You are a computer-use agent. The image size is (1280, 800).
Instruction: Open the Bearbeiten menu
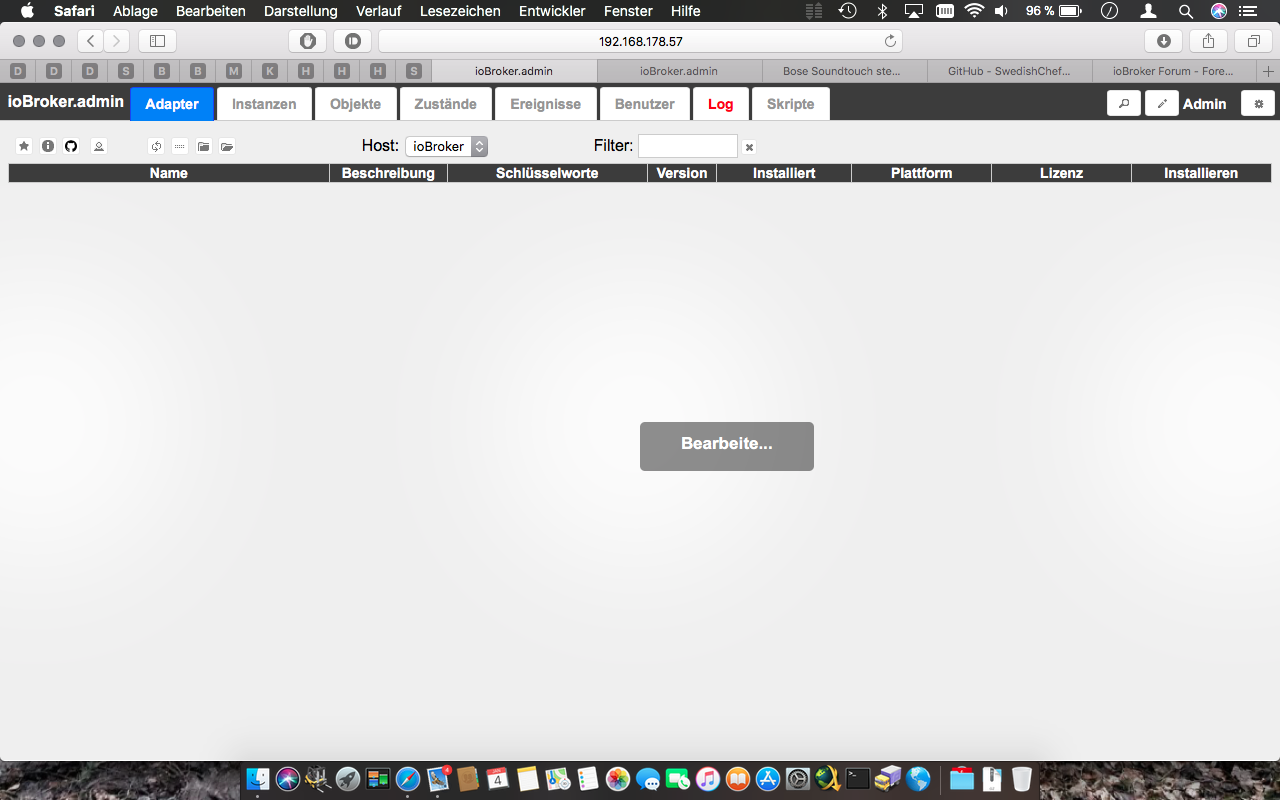(x=211, y=11)
